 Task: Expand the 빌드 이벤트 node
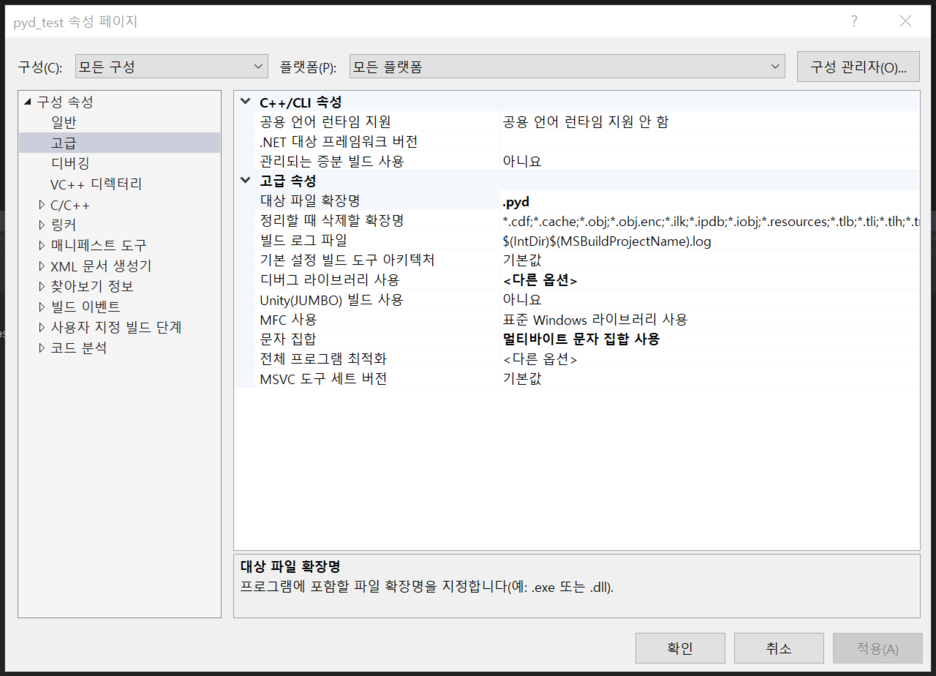coord(41,307)
